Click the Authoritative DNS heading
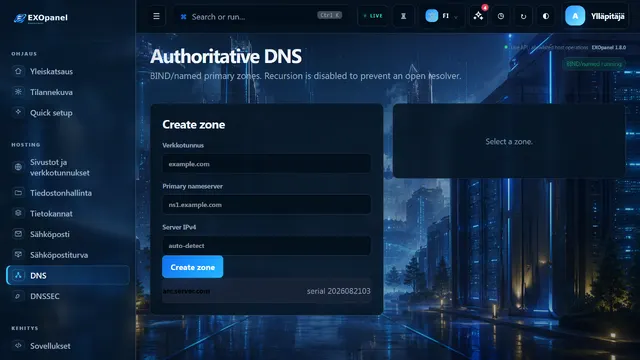 (226, 56)
